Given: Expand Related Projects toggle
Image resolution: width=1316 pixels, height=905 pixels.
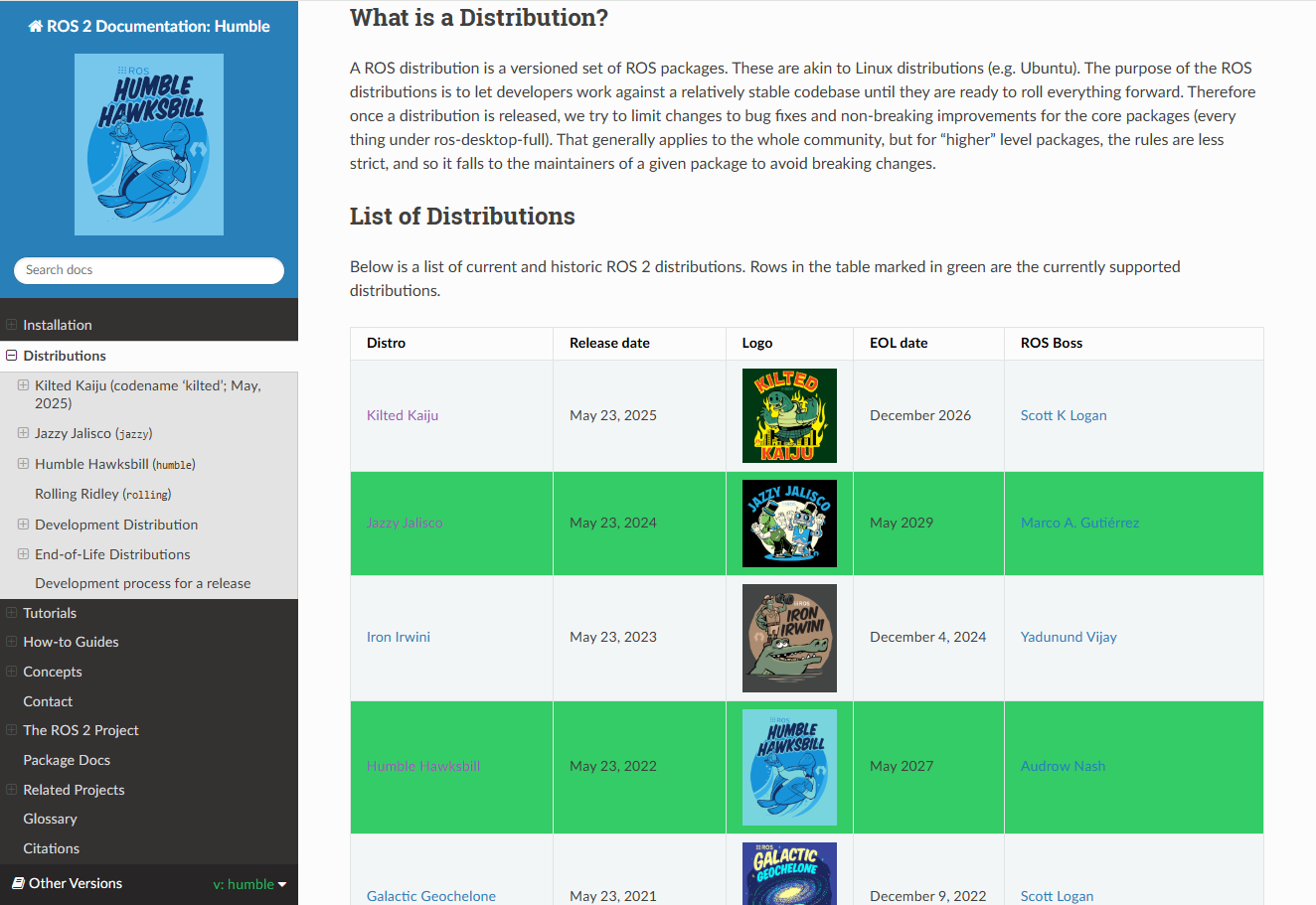Looking at the screenshot, I should [12, 790].
